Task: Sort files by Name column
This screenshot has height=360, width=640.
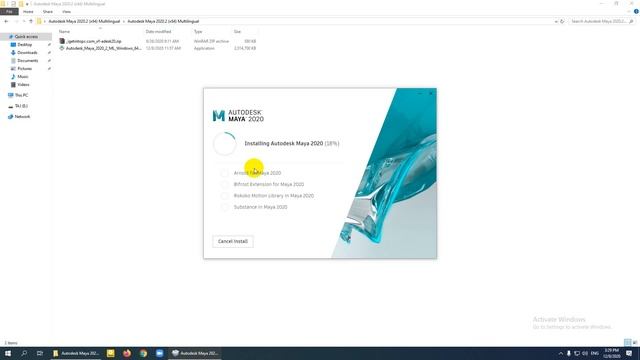Action: pos(64,31)
